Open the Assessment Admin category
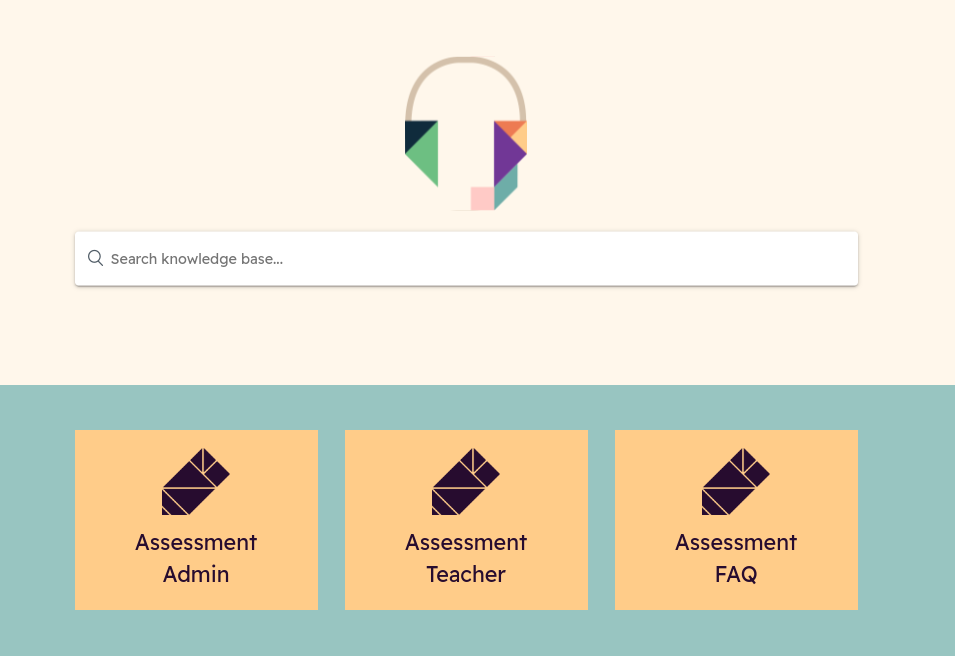Viewport: 955px width, 656px height. point(196,520)
